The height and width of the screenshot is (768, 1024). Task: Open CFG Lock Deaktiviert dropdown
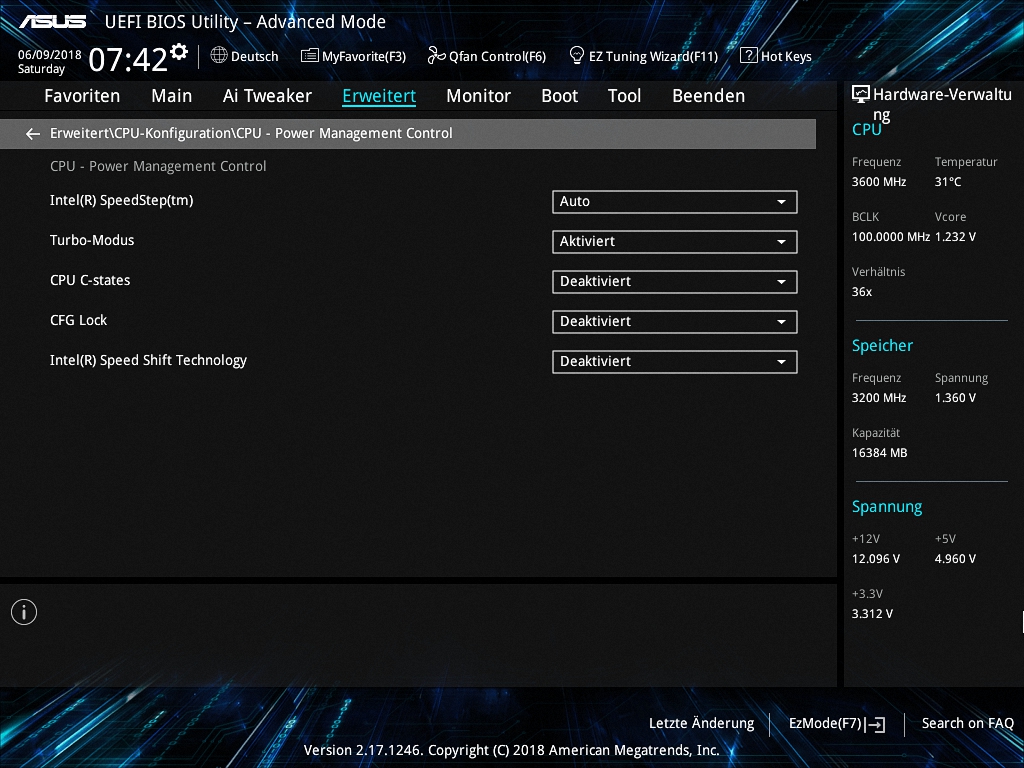point(675,321)
